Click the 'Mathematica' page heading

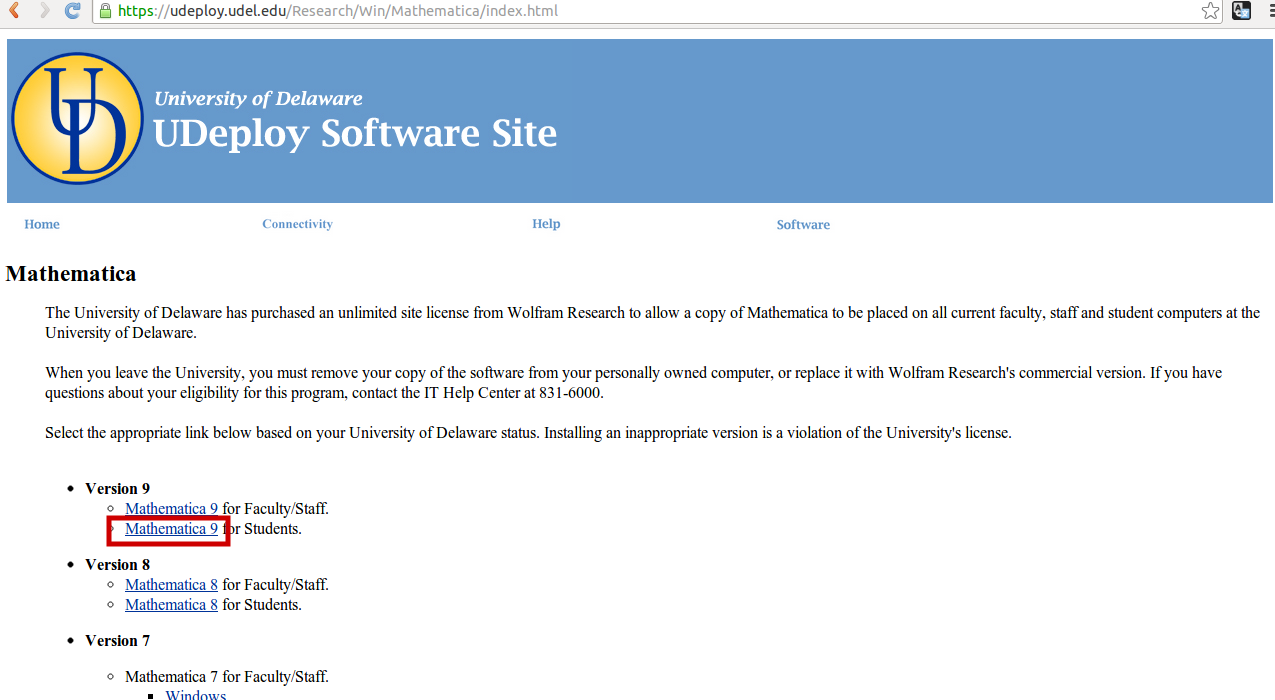click(71, 274)
